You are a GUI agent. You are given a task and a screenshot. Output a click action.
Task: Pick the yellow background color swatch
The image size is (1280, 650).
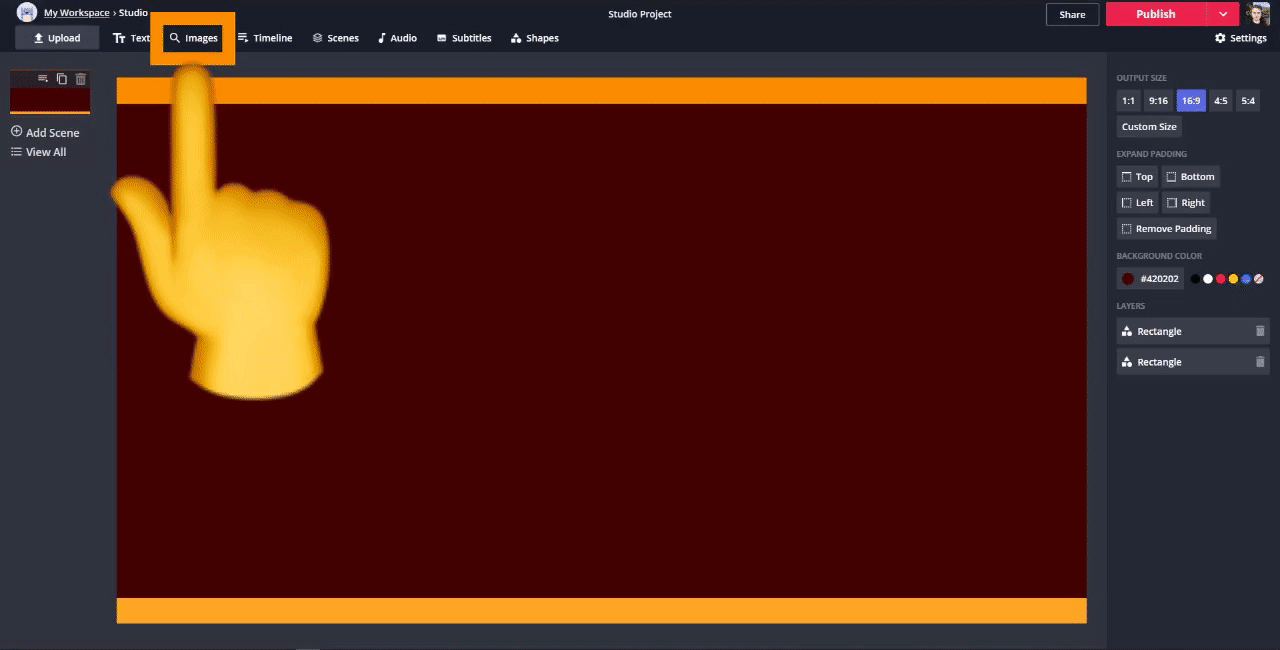(x=1233, y=279)
